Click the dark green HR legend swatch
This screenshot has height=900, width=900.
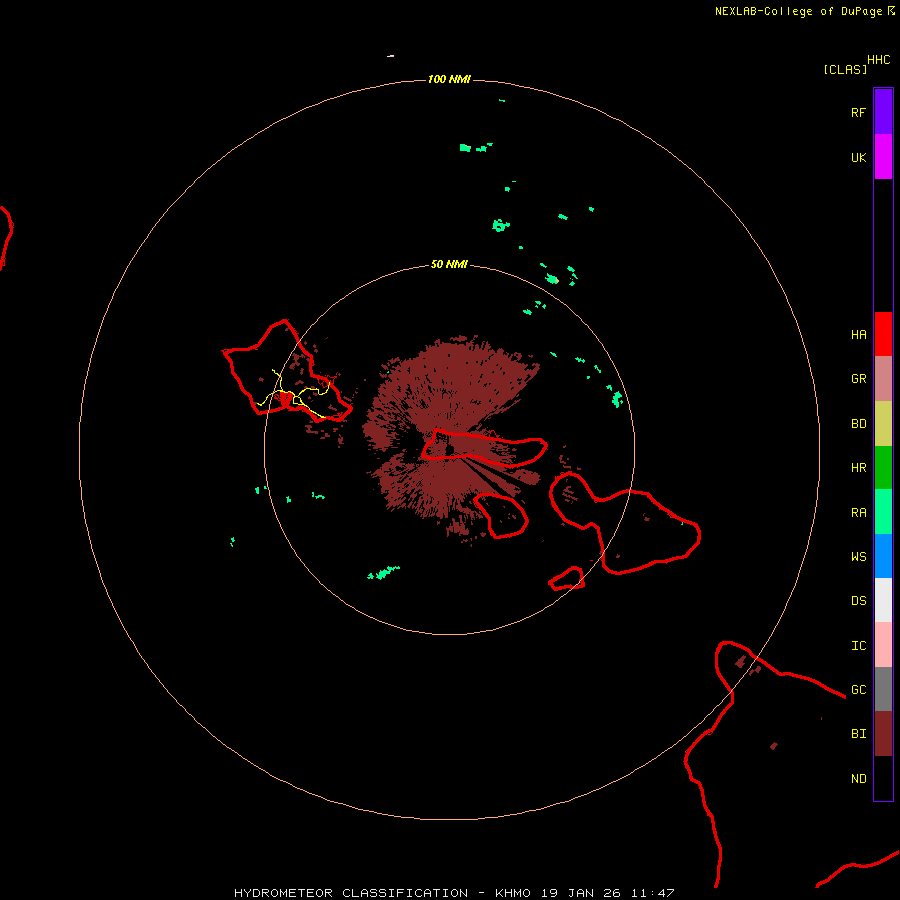point(883,468)
